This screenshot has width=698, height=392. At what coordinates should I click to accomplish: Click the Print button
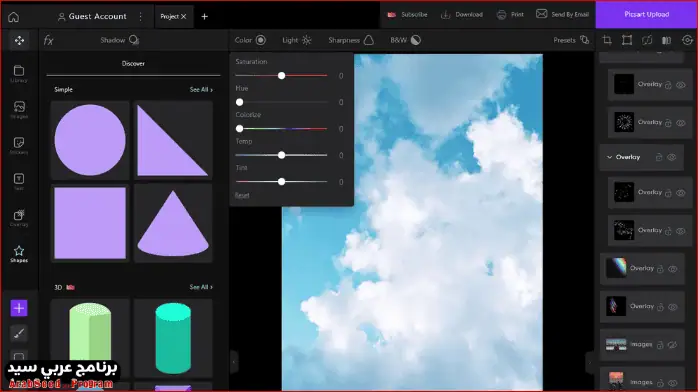click(510, 15)
